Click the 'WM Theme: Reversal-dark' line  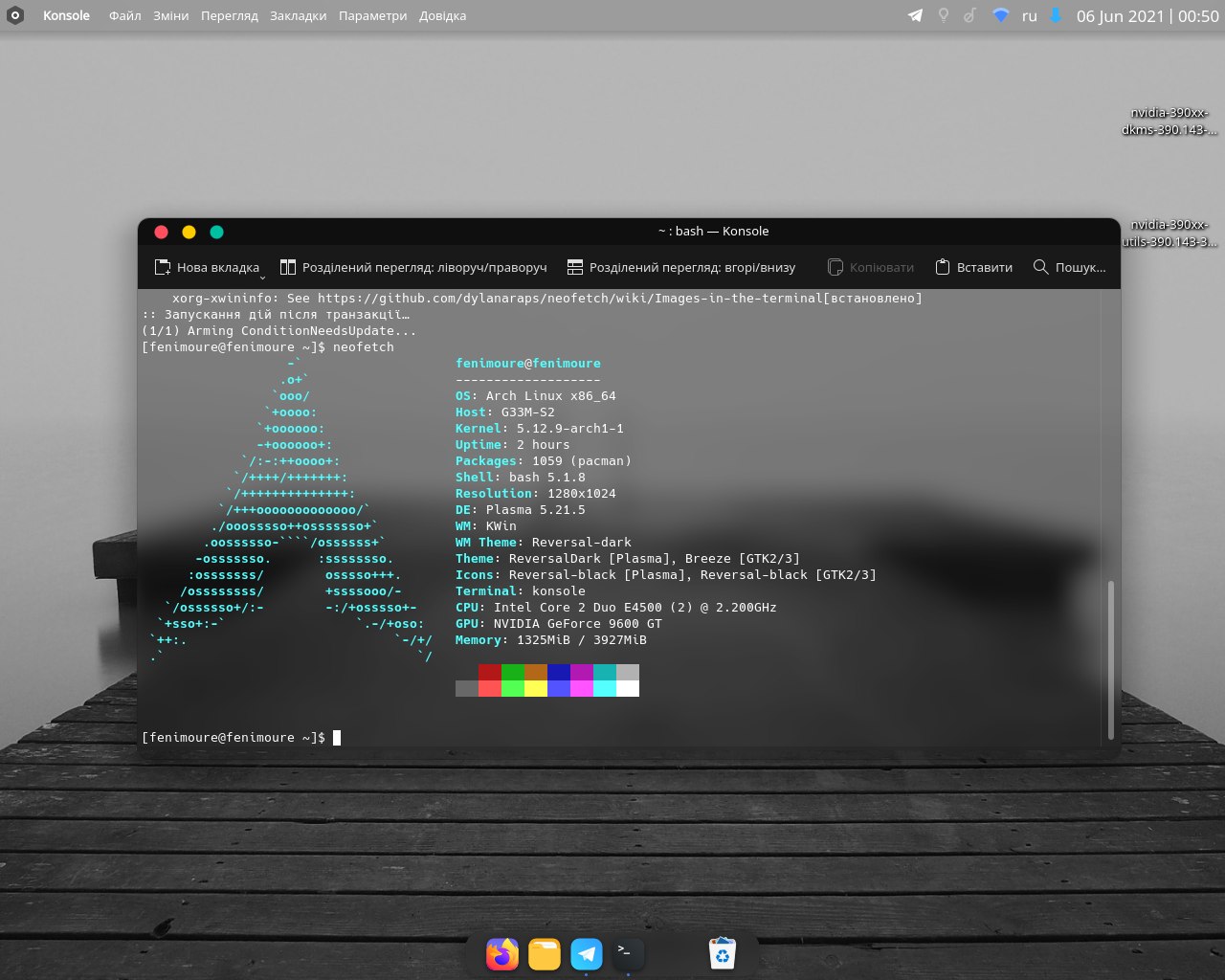(544, 543)
